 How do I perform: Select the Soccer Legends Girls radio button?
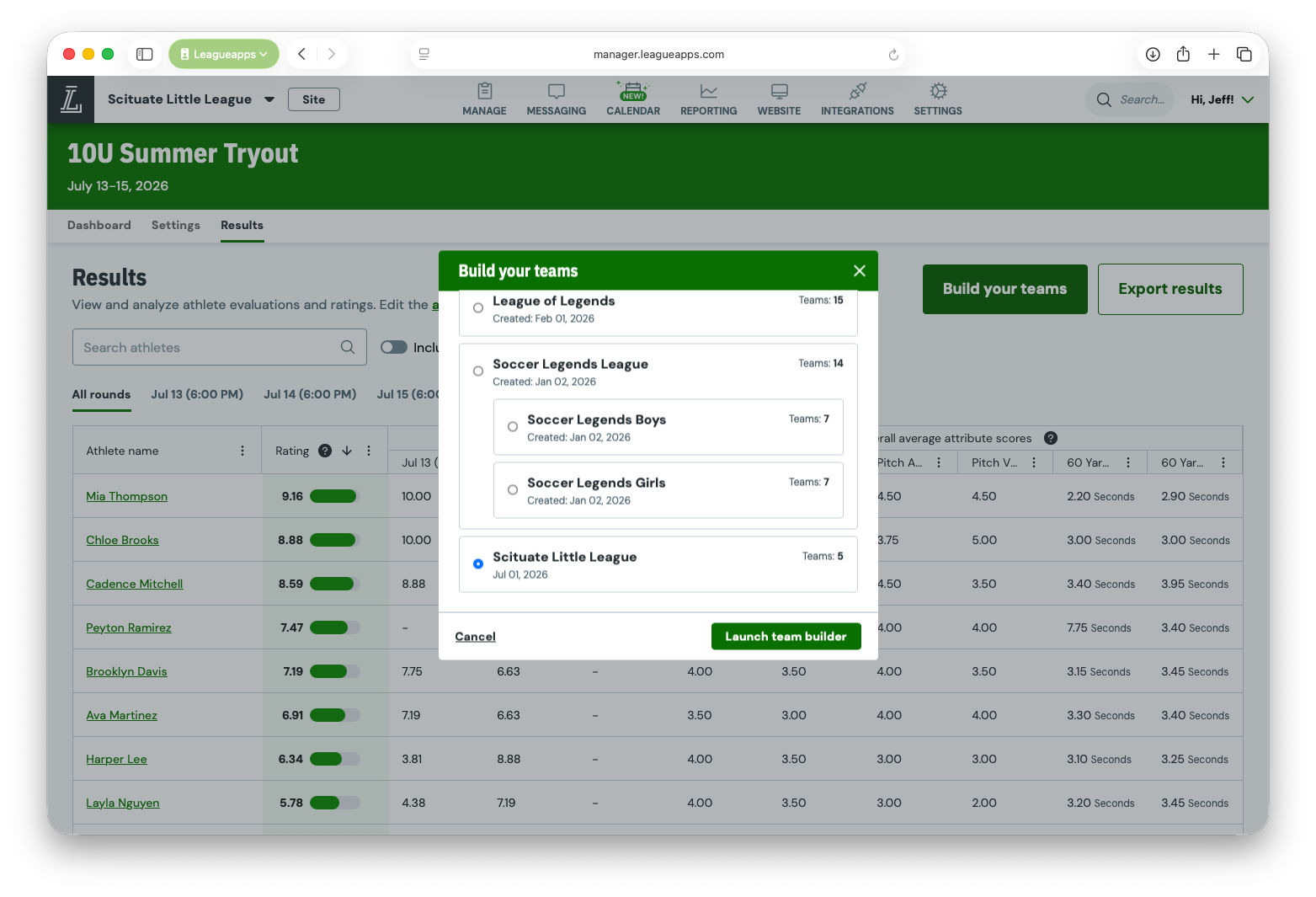coord(513,490)
